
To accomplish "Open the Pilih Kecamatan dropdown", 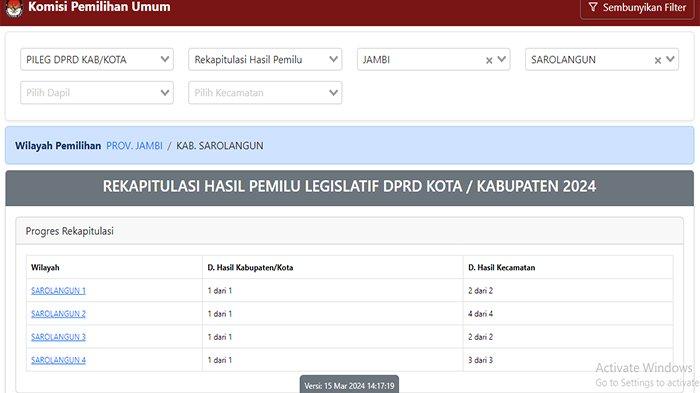I will tap(265, 92).
